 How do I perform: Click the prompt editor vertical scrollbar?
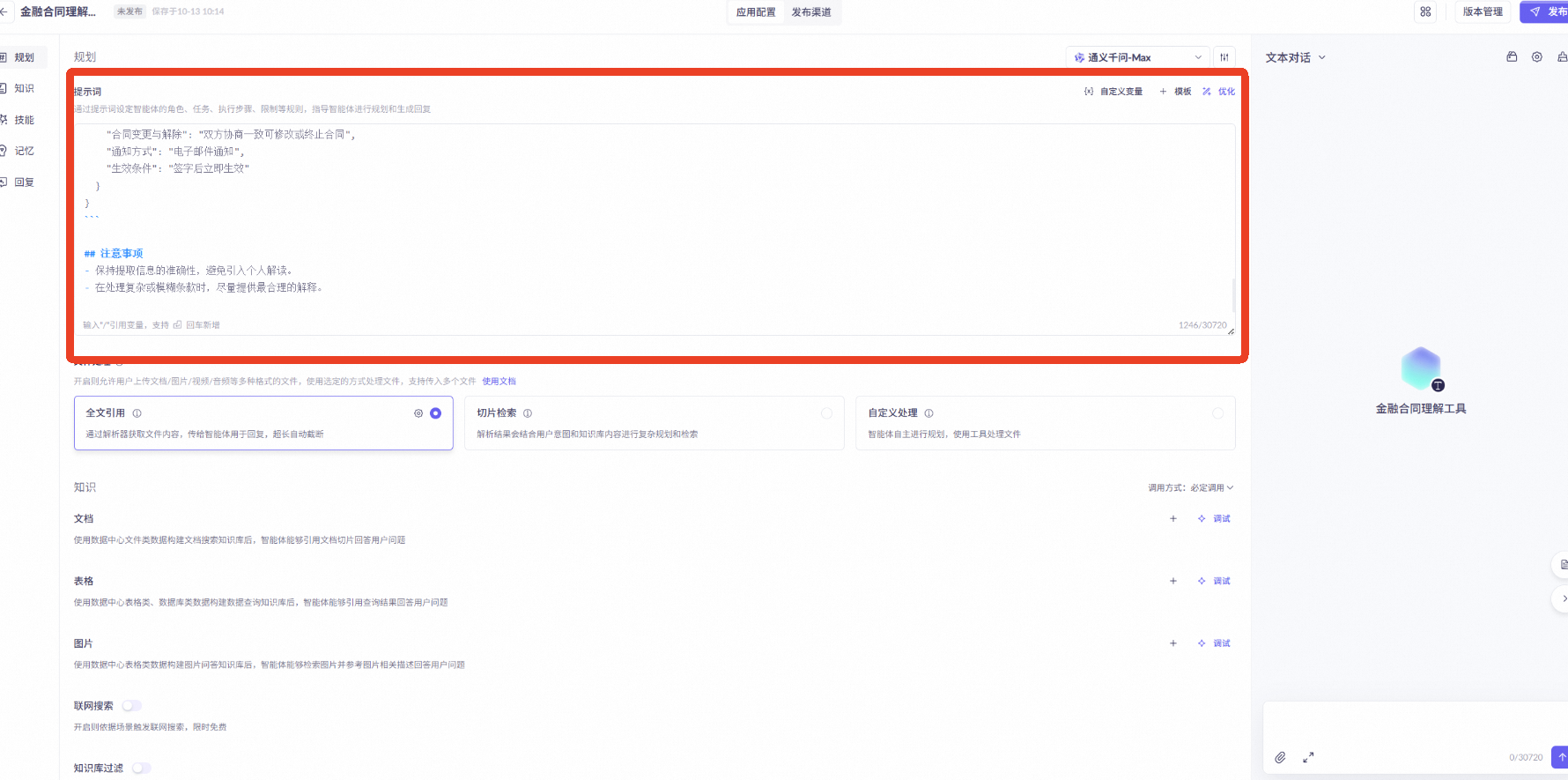click(x=1233, y=294)
